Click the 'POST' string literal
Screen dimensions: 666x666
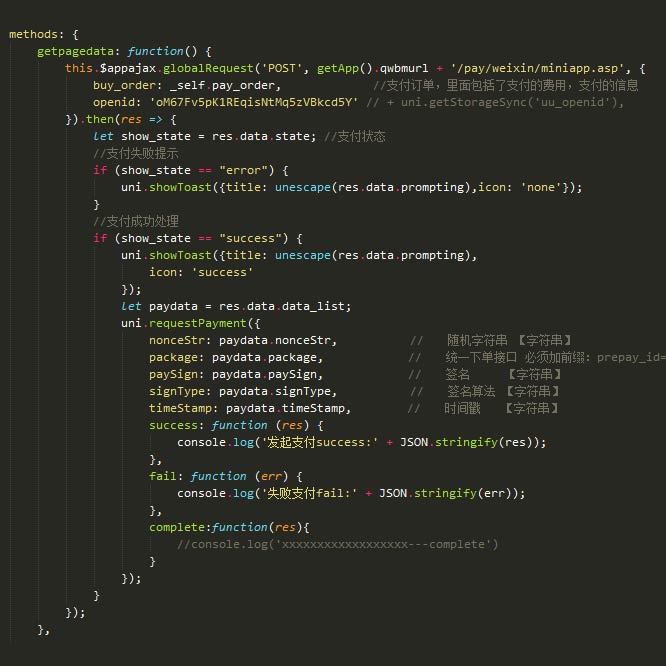[x=283, y=68]
